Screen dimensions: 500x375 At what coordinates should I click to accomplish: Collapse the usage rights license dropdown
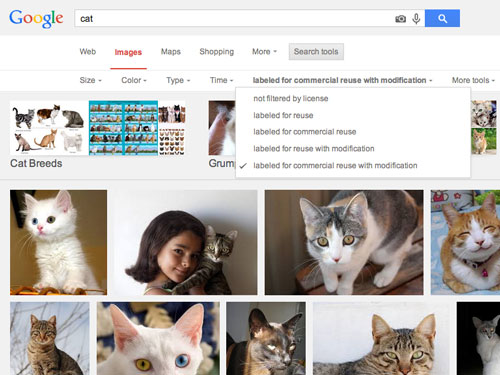pos(342,80)
